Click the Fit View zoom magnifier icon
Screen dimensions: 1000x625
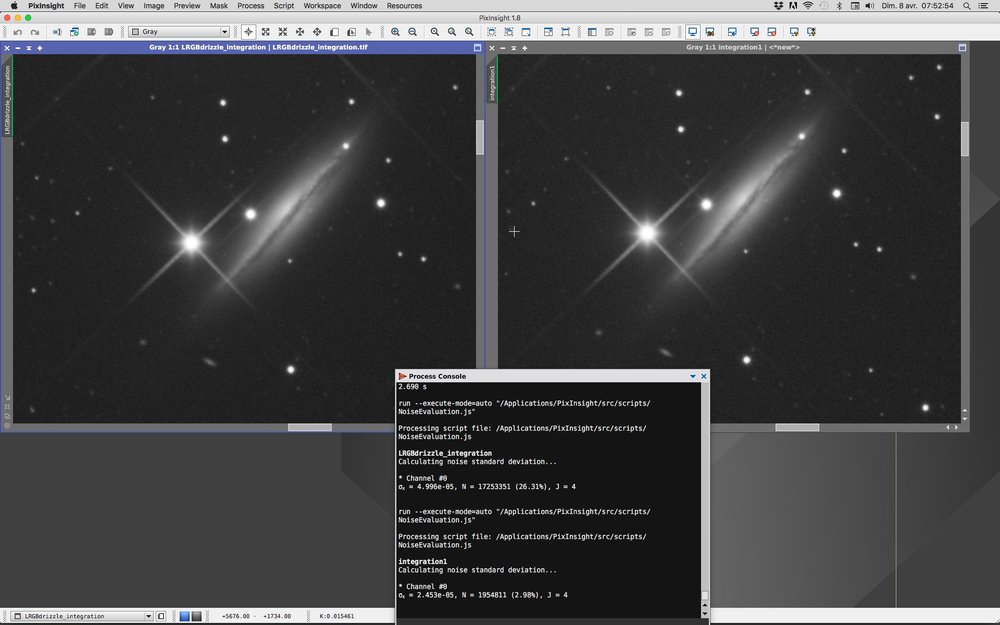(452, 32)
